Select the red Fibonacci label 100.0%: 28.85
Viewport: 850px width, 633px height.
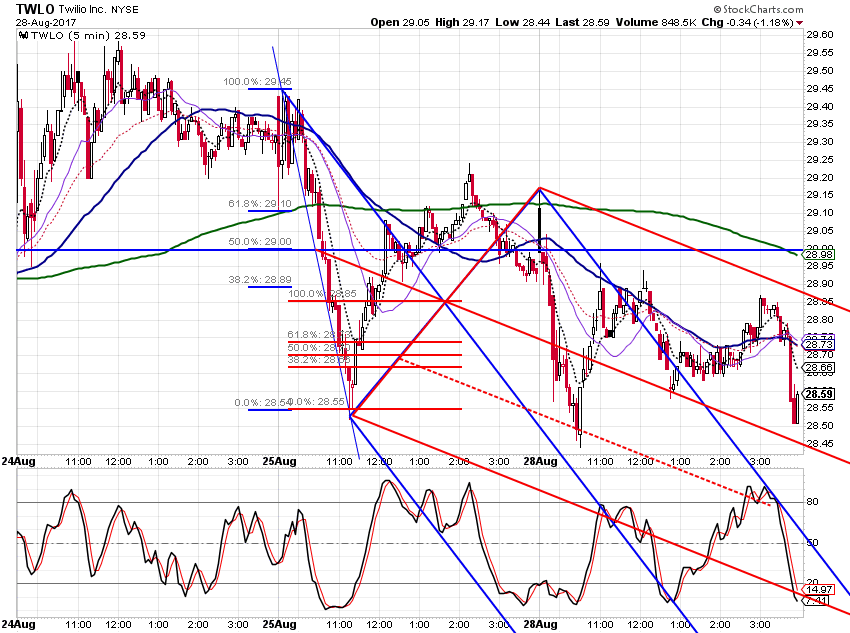point(322,294)
